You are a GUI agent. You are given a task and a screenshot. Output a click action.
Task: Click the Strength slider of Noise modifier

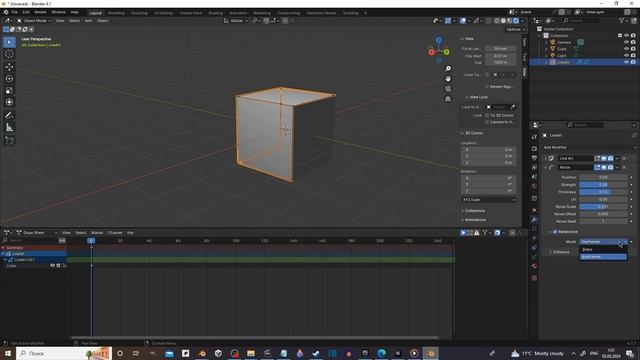point(603,184)
